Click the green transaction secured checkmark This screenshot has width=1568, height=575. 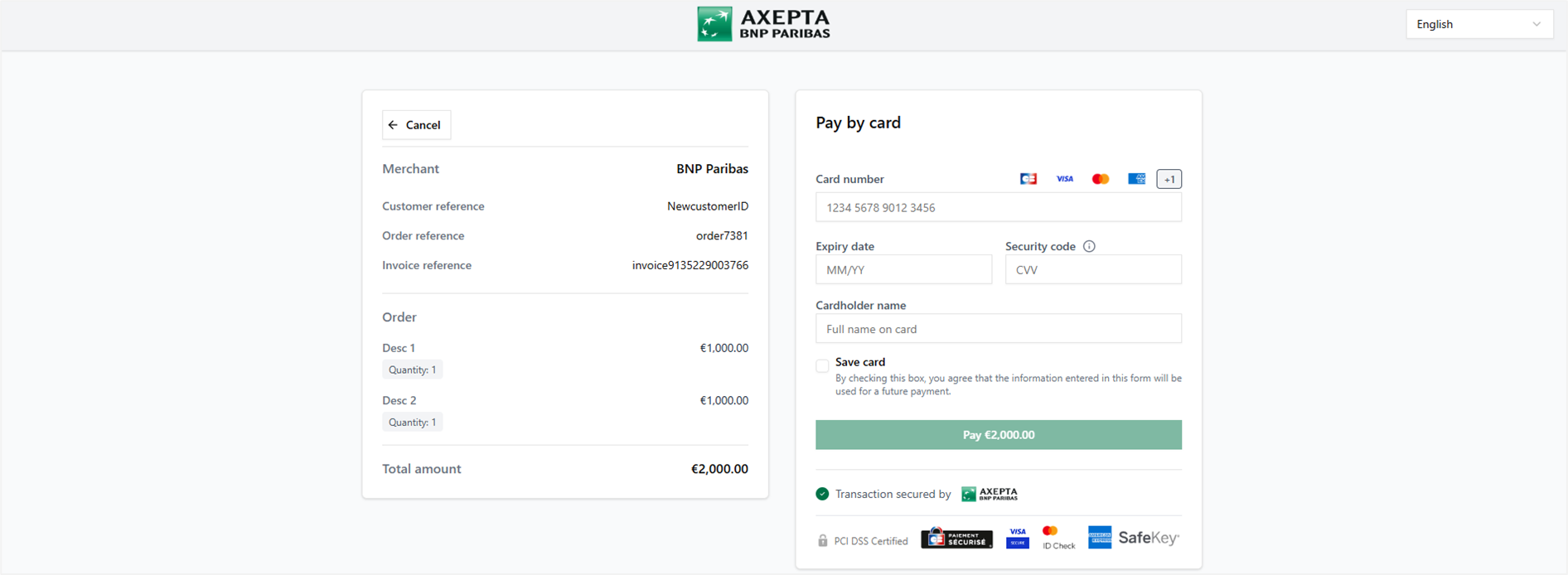822,494
